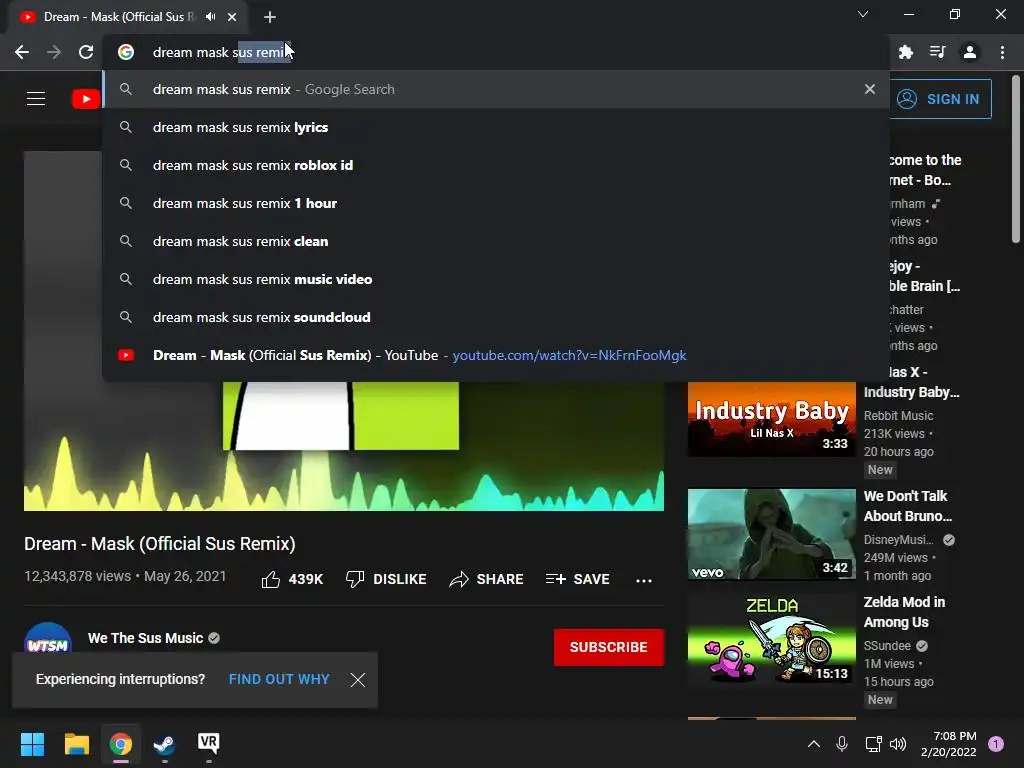Image resolution: width=1024 pixels, height=768 pixels.
Task: Click FIND OUT WHY link
Action: click(x=279, y=679)
